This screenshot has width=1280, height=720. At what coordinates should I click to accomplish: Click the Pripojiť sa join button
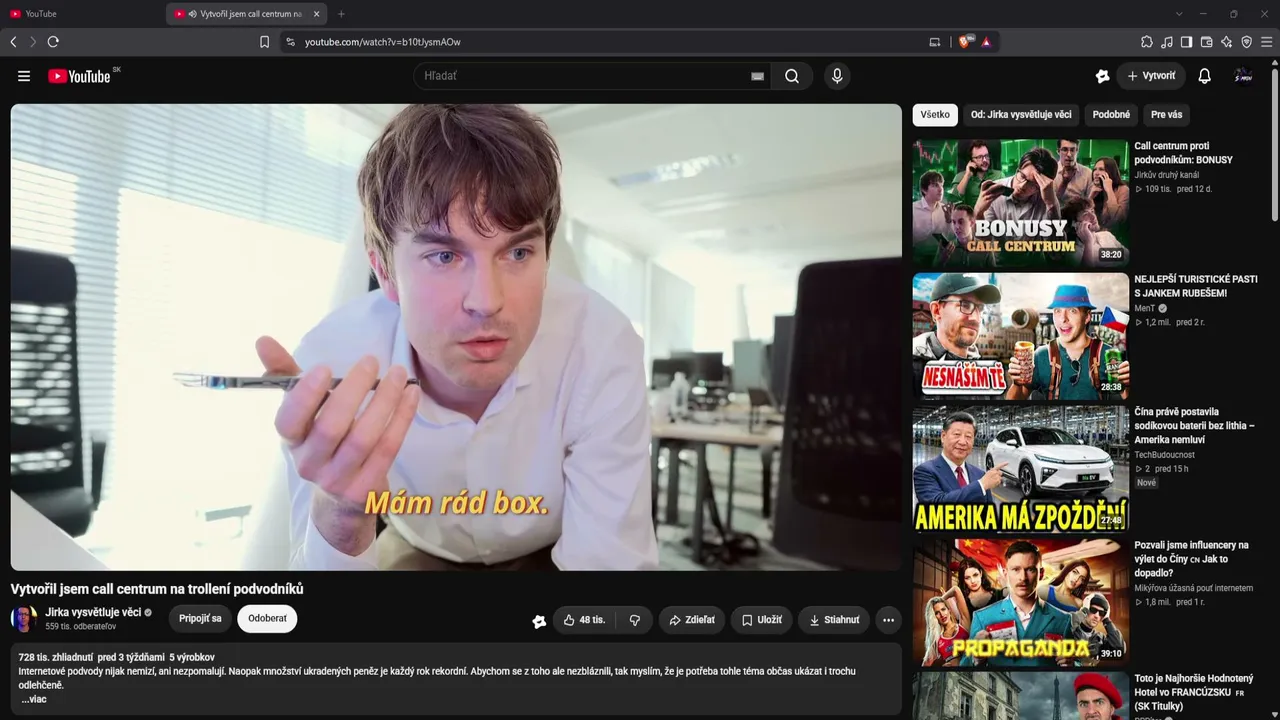click(200, 619)
